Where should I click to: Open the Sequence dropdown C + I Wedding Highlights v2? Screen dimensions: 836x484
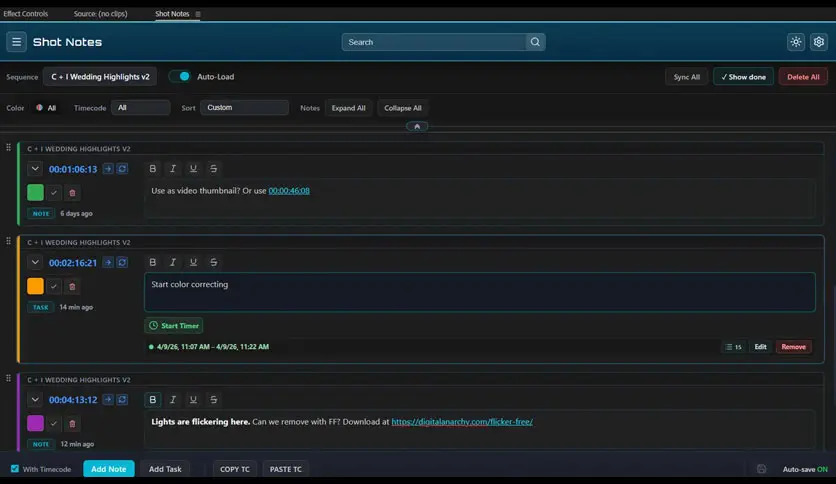point(100,77)
